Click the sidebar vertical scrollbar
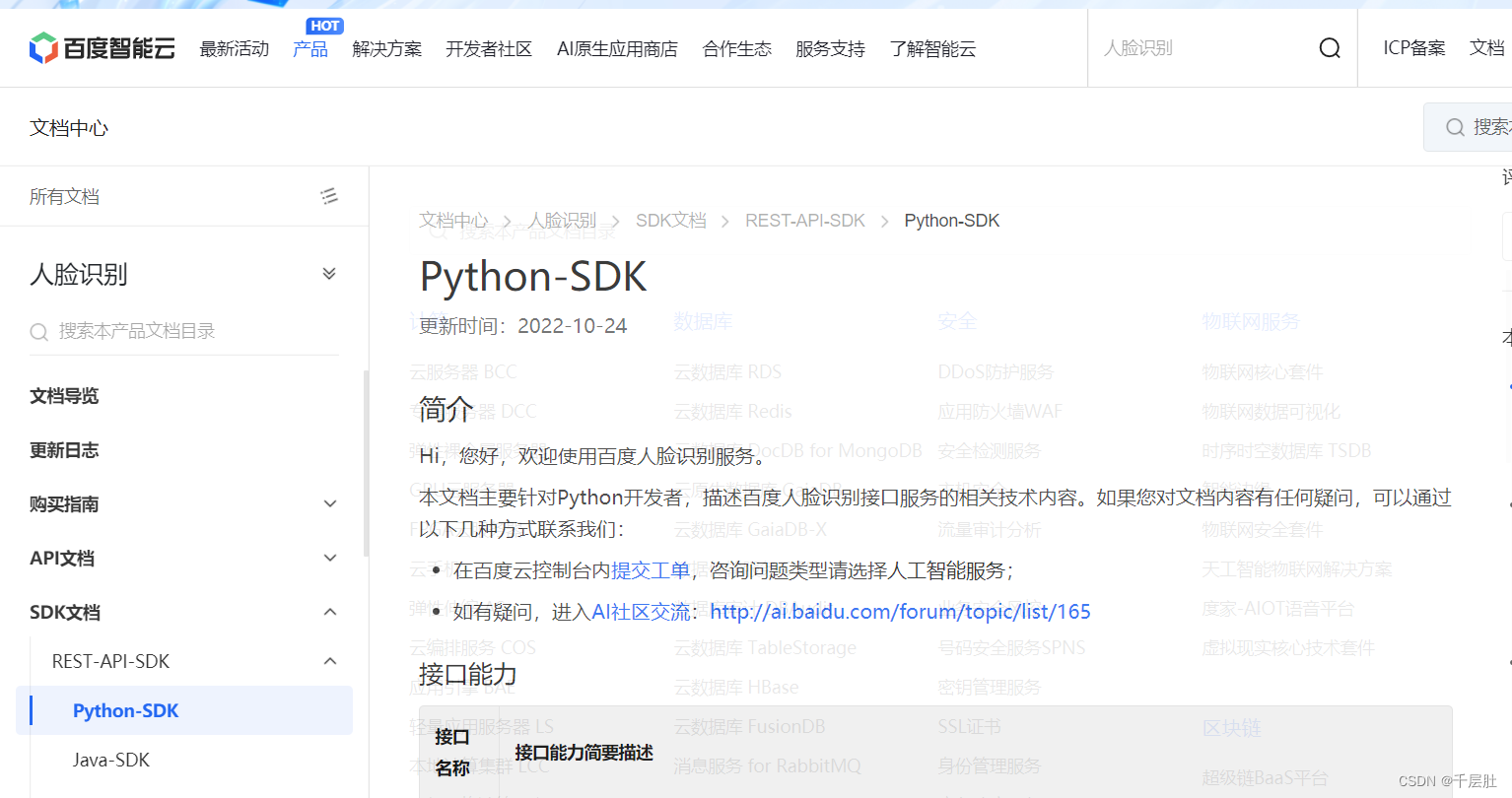This screenshot has height=798, width=1512. [366, 463]
